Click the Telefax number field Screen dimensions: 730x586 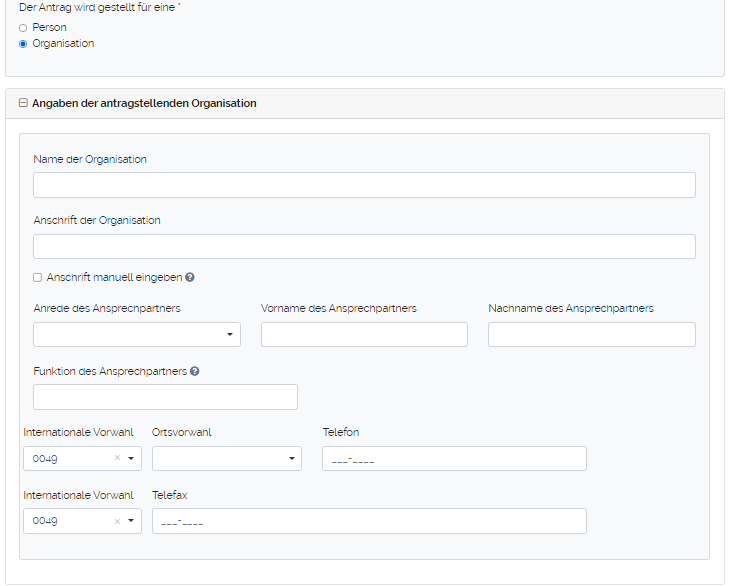369,521
